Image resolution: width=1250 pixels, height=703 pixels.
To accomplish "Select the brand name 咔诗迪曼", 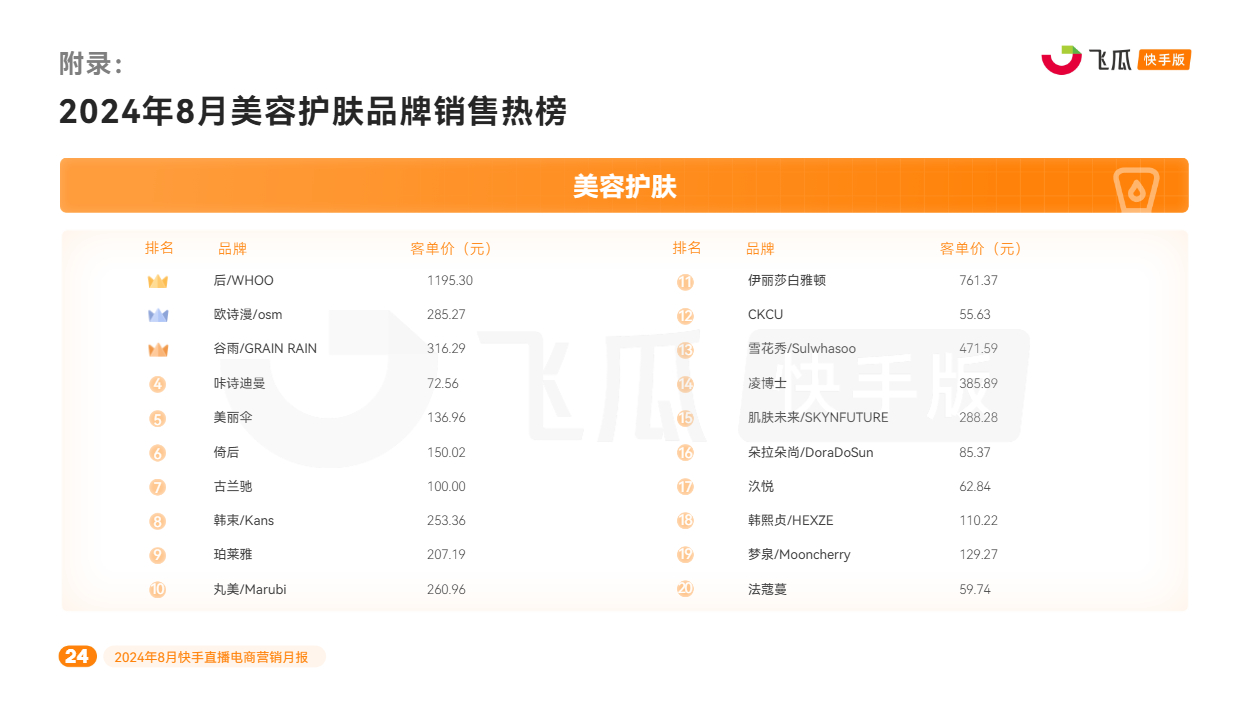I will tap(239, 383).
